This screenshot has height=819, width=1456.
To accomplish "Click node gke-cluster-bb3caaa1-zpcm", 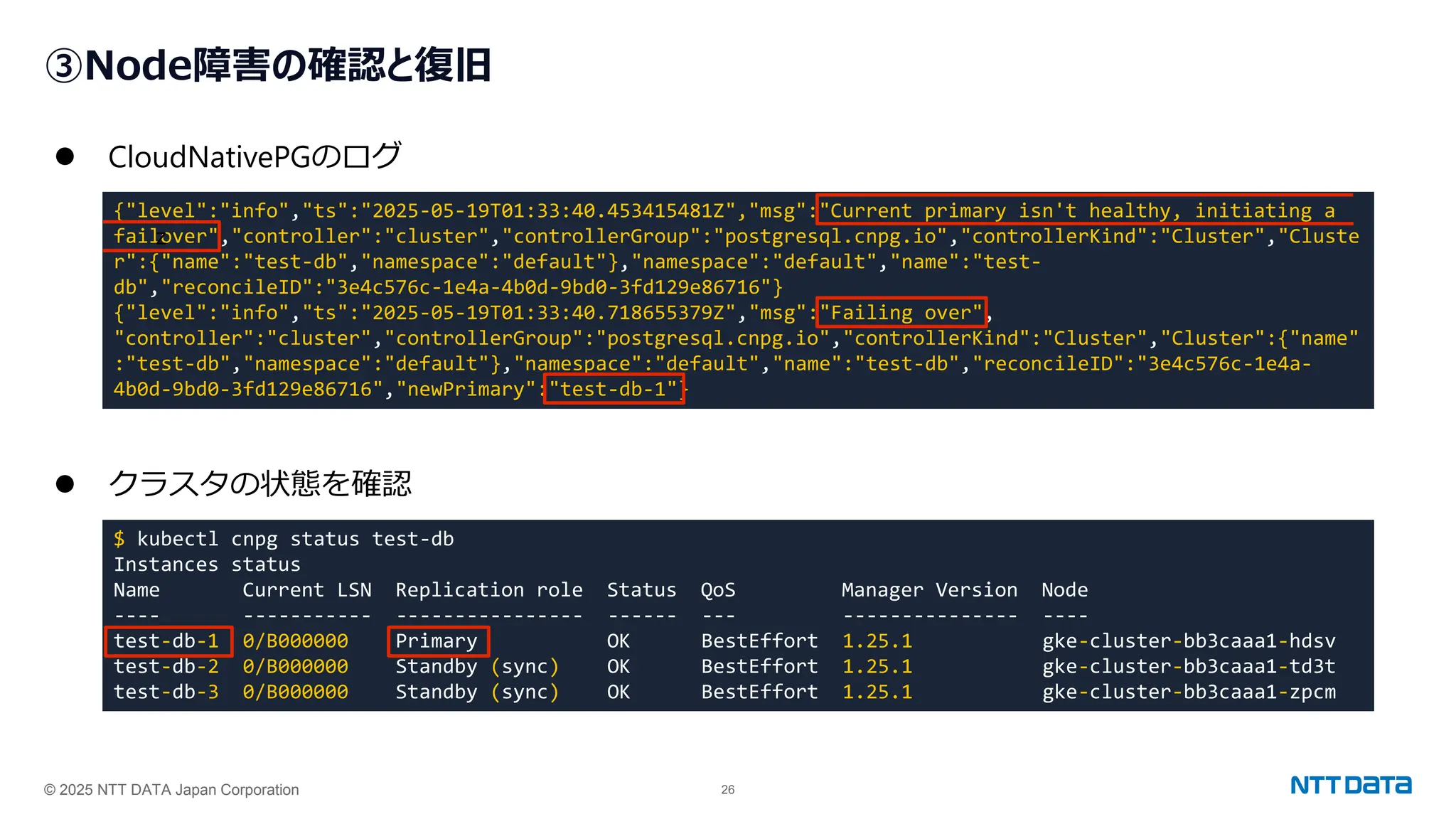I will tap(1188, 692).
